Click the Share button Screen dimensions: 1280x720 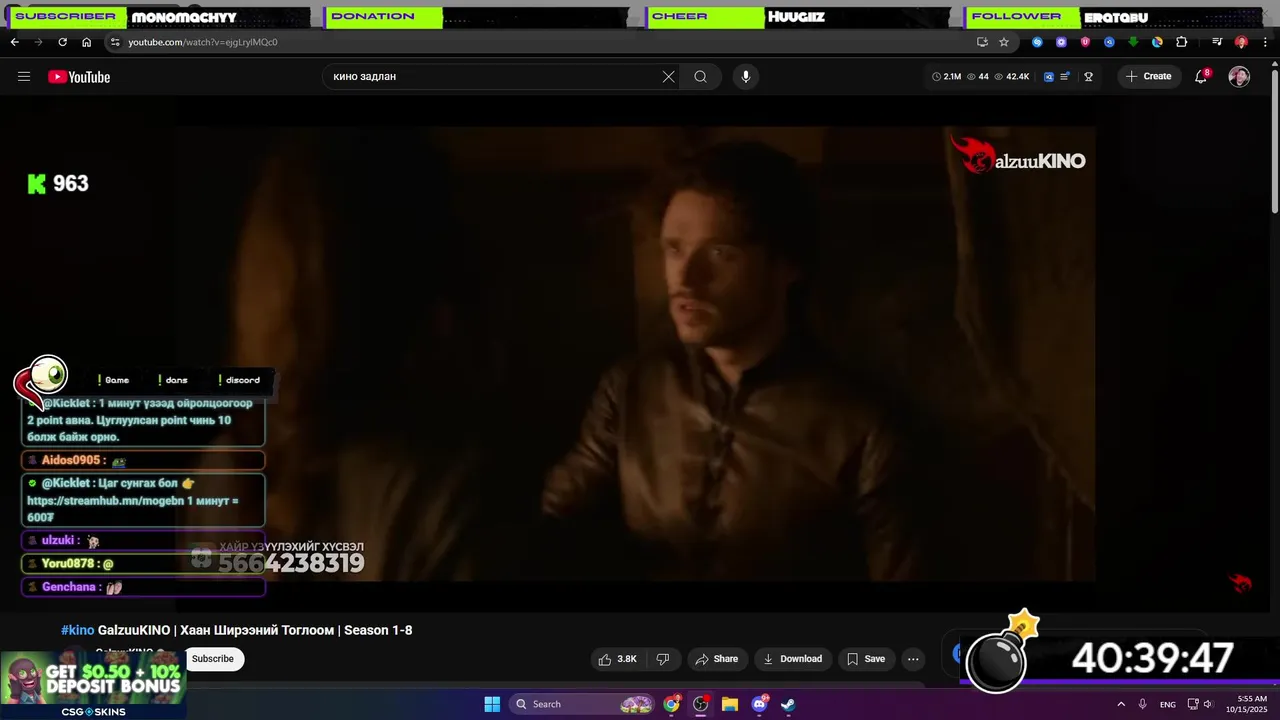tap(717, 659)
